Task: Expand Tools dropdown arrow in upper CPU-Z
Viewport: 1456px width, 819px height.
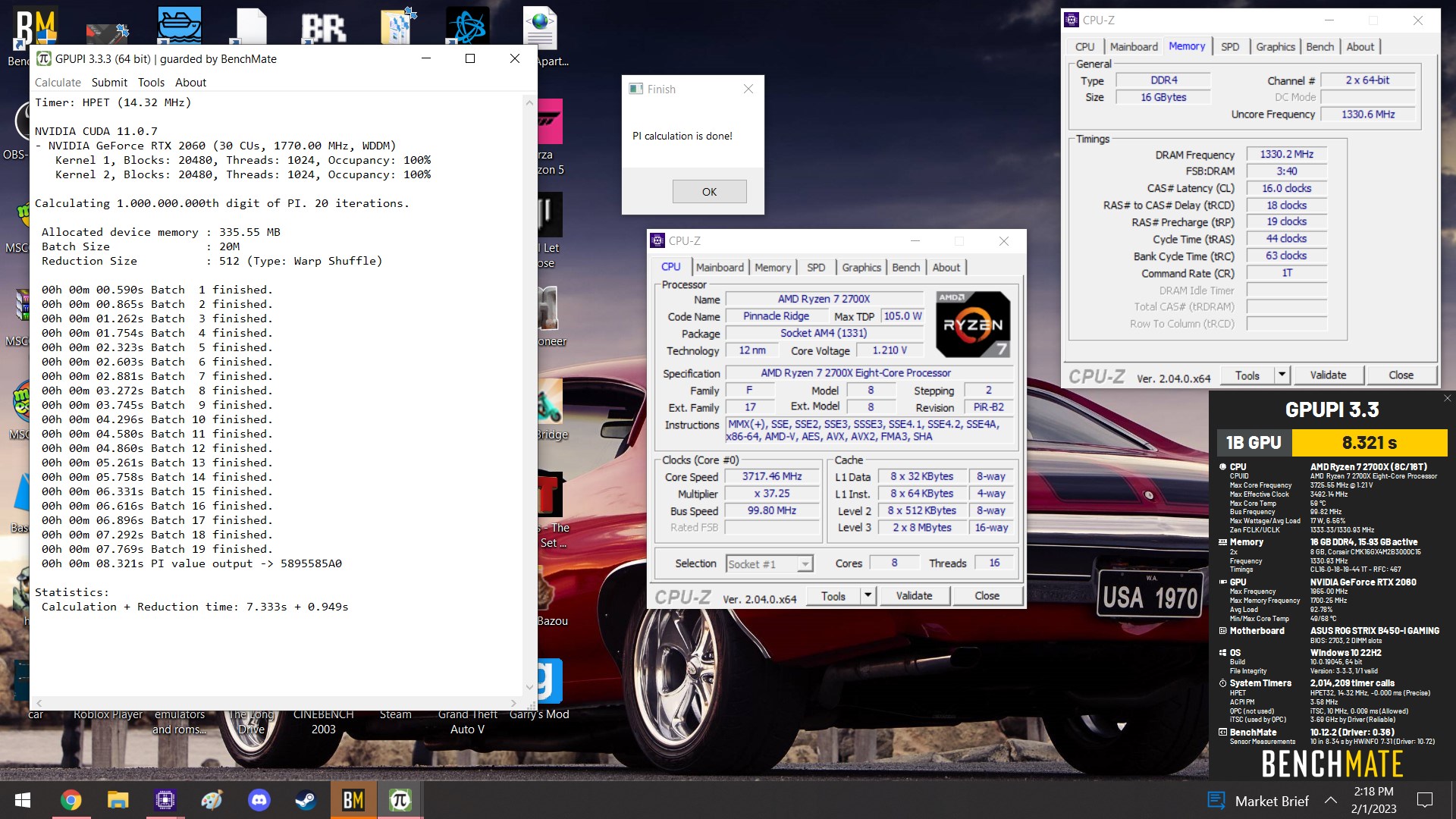Action: (x=1282, y=375)
